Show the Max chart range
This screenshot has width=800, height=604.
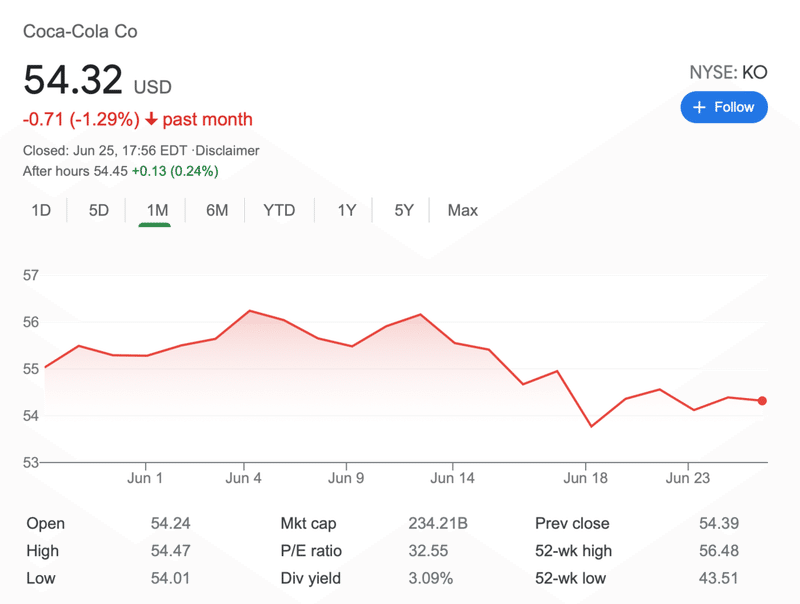click(463, 210)
